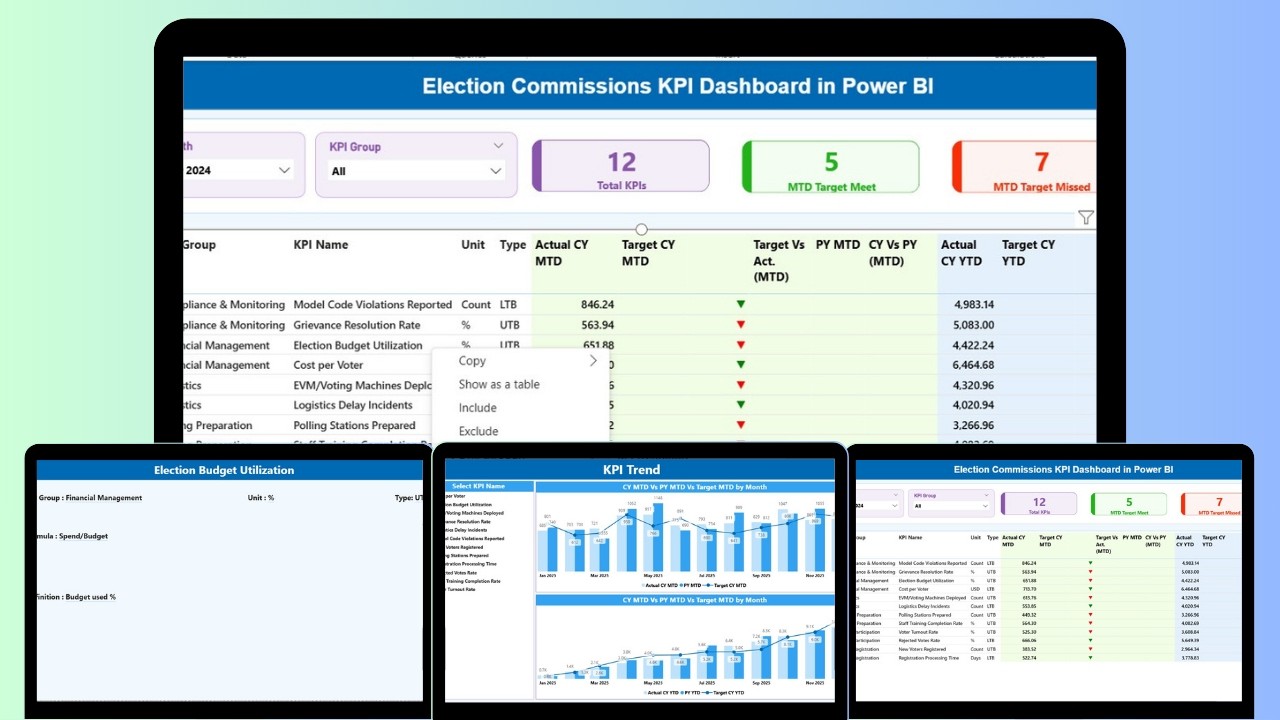
Task: Click Actual CY YTD value 3,266.96
Action: 974,425
